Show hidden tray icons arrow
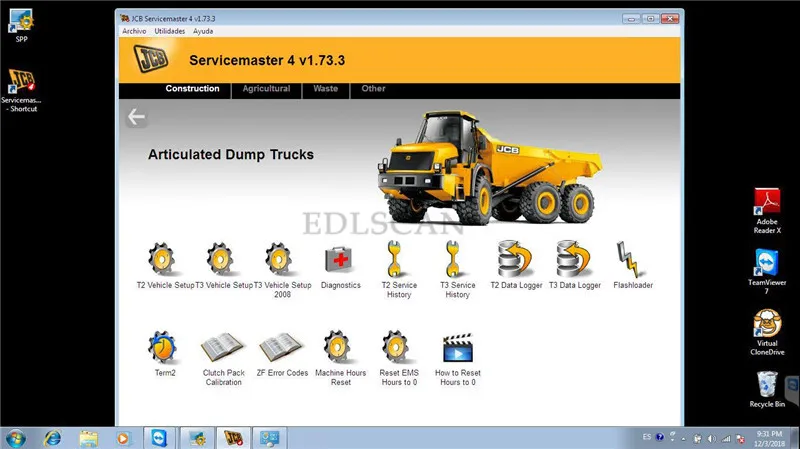 click(683, 438)
